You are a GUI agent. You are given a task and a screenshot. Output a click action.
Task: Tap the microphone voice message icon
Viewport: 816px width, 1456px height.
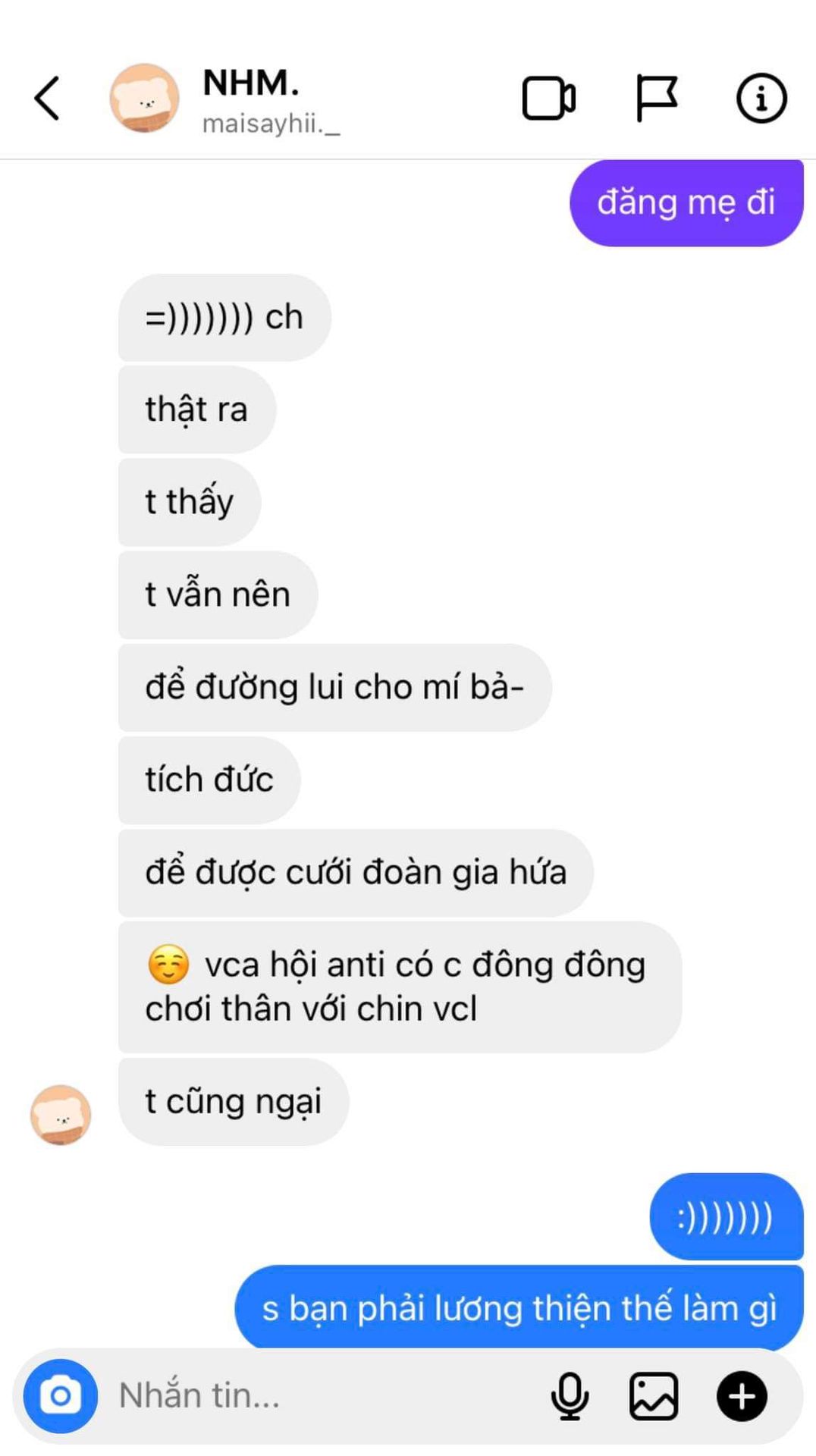[x=570, y=1396]
